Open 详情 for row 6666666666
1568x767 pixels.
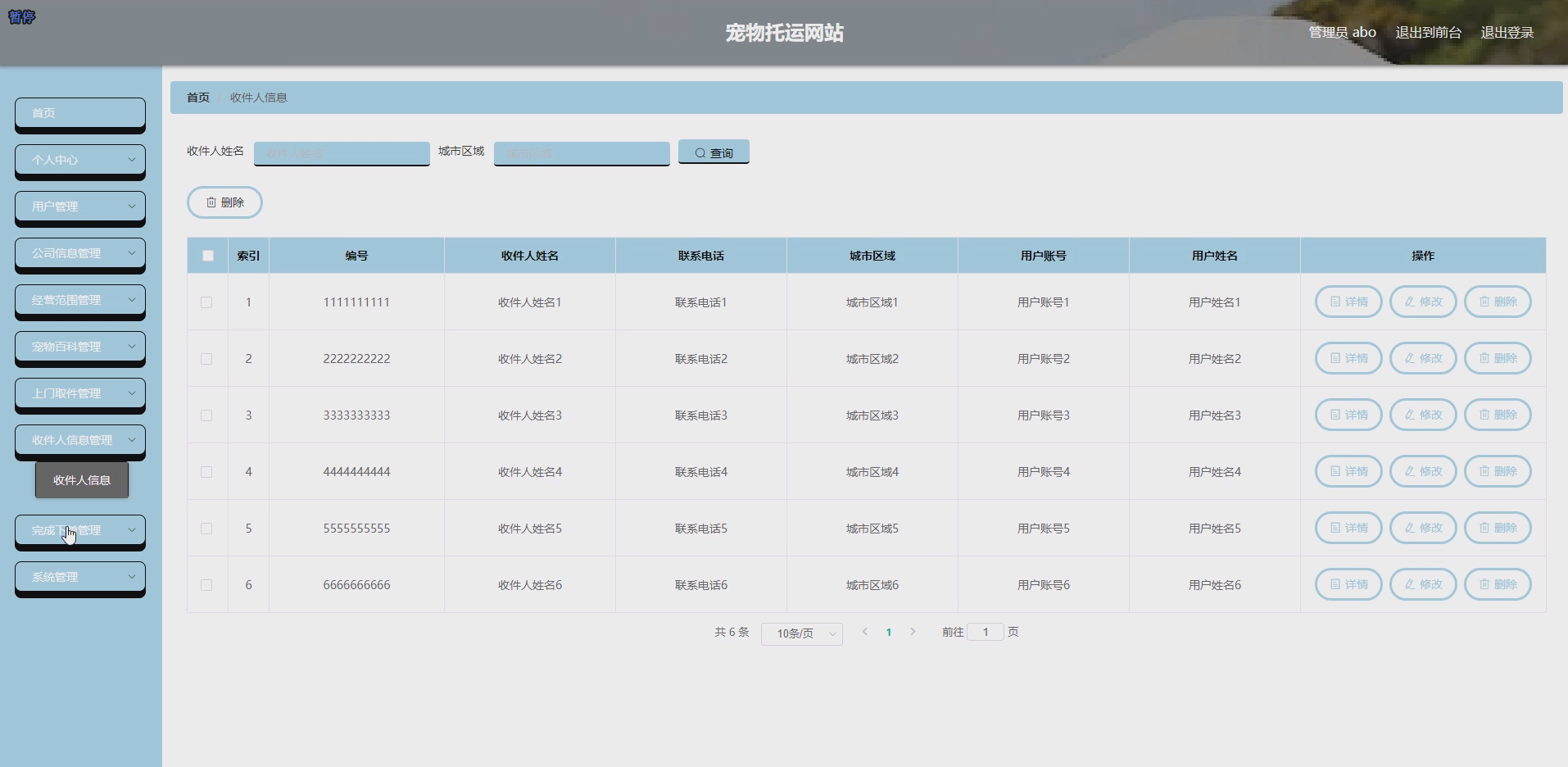coord(1348,584)
